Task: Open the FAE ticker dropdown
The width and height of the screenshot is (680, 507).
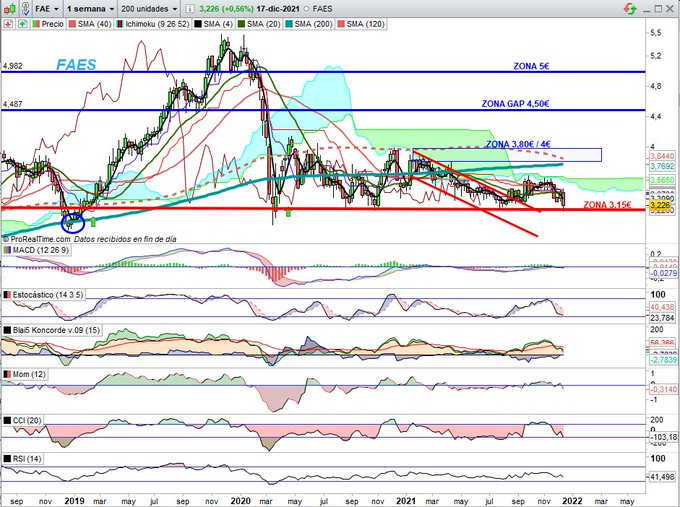Action: [x=47, y=9]
